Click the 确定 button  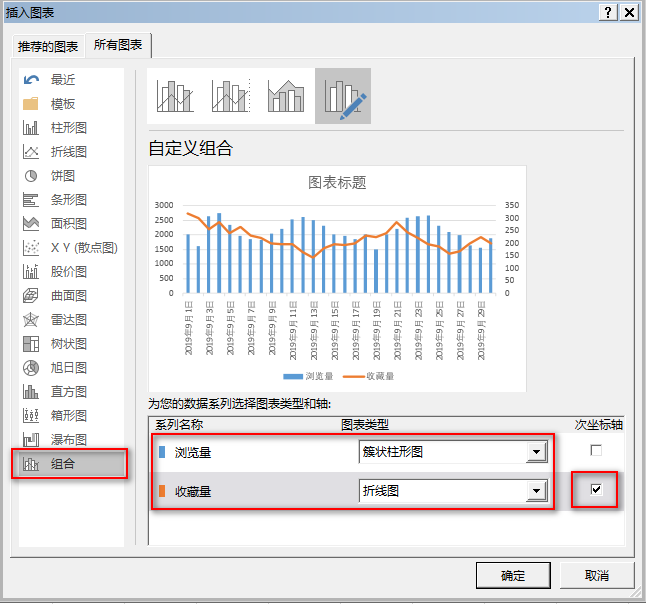(x=512, y=575)
